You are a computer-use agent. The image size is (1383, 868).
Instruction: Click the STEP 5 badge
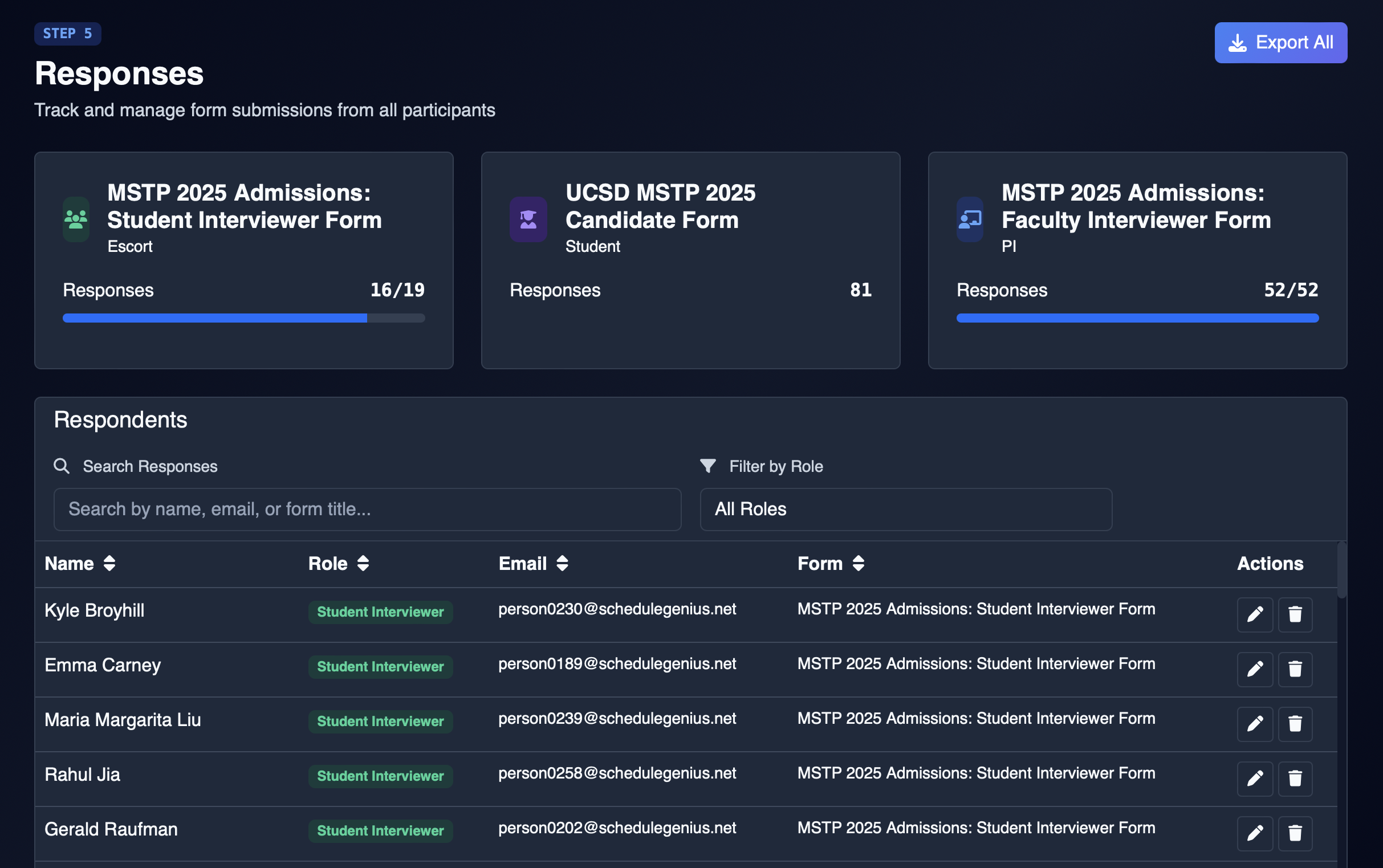(x=68, y=33)
